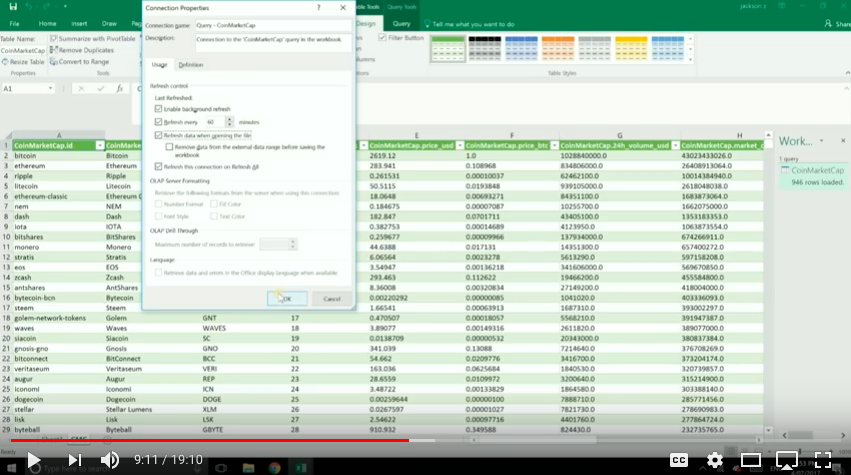Open the Name Box dropdown arrow
The width and height of the screenshot is (851, 475).
[x=50, y=88]
